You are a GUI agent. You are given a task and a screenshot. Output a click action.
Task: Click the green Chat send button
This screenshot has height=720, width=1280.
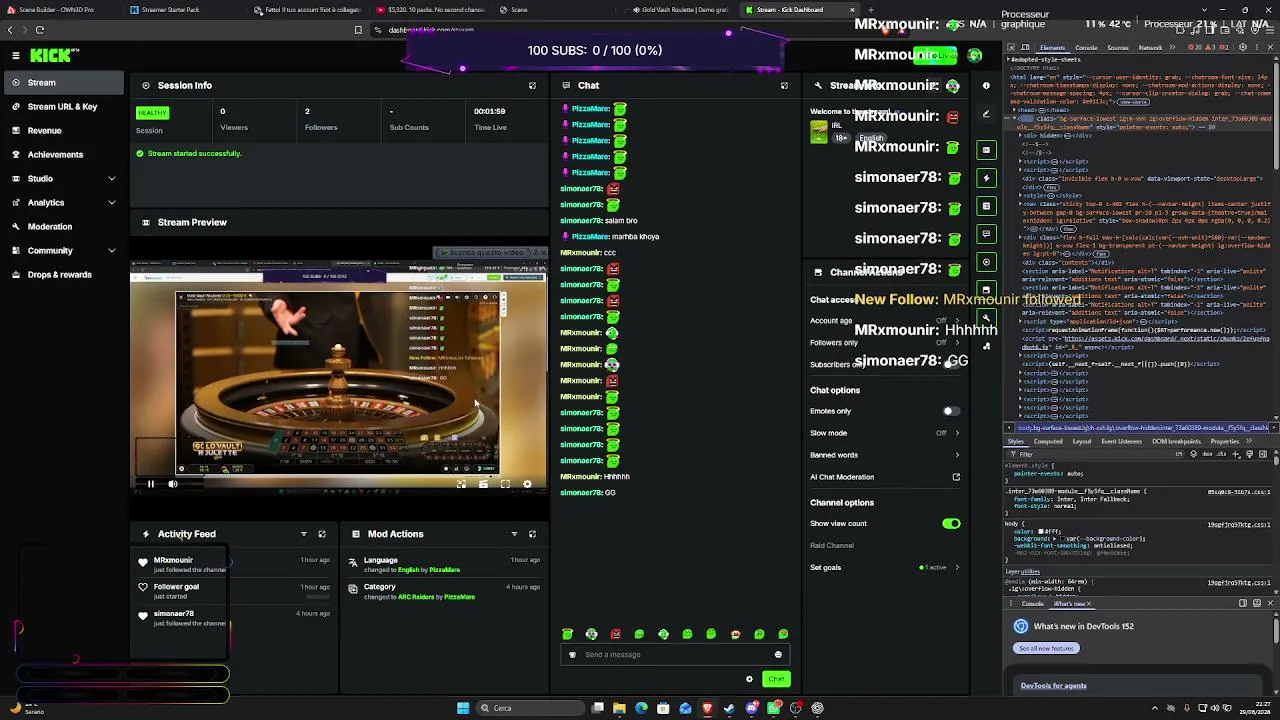pyautogui.click(x=776, y=680)
